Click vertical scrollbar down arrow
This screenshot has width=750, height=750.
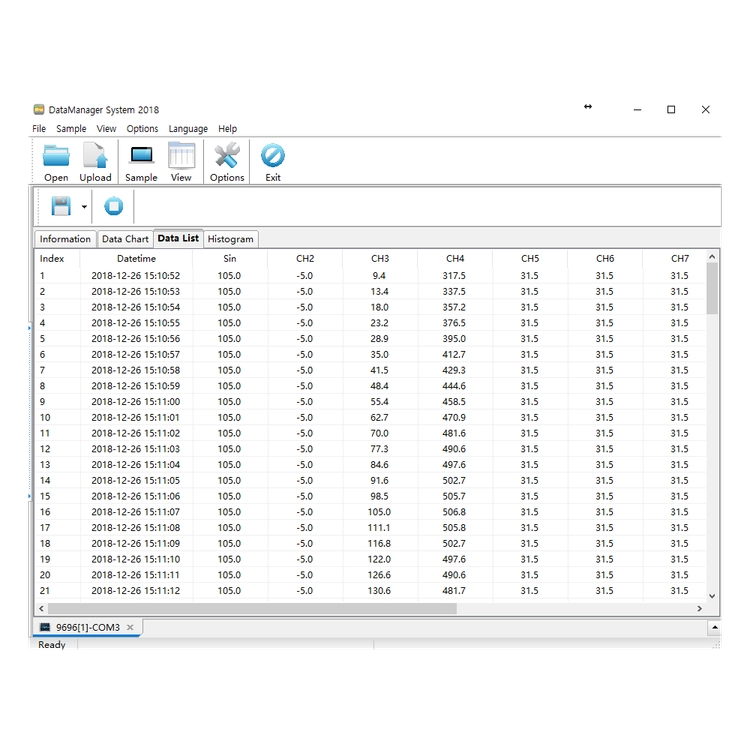(712, 596)
